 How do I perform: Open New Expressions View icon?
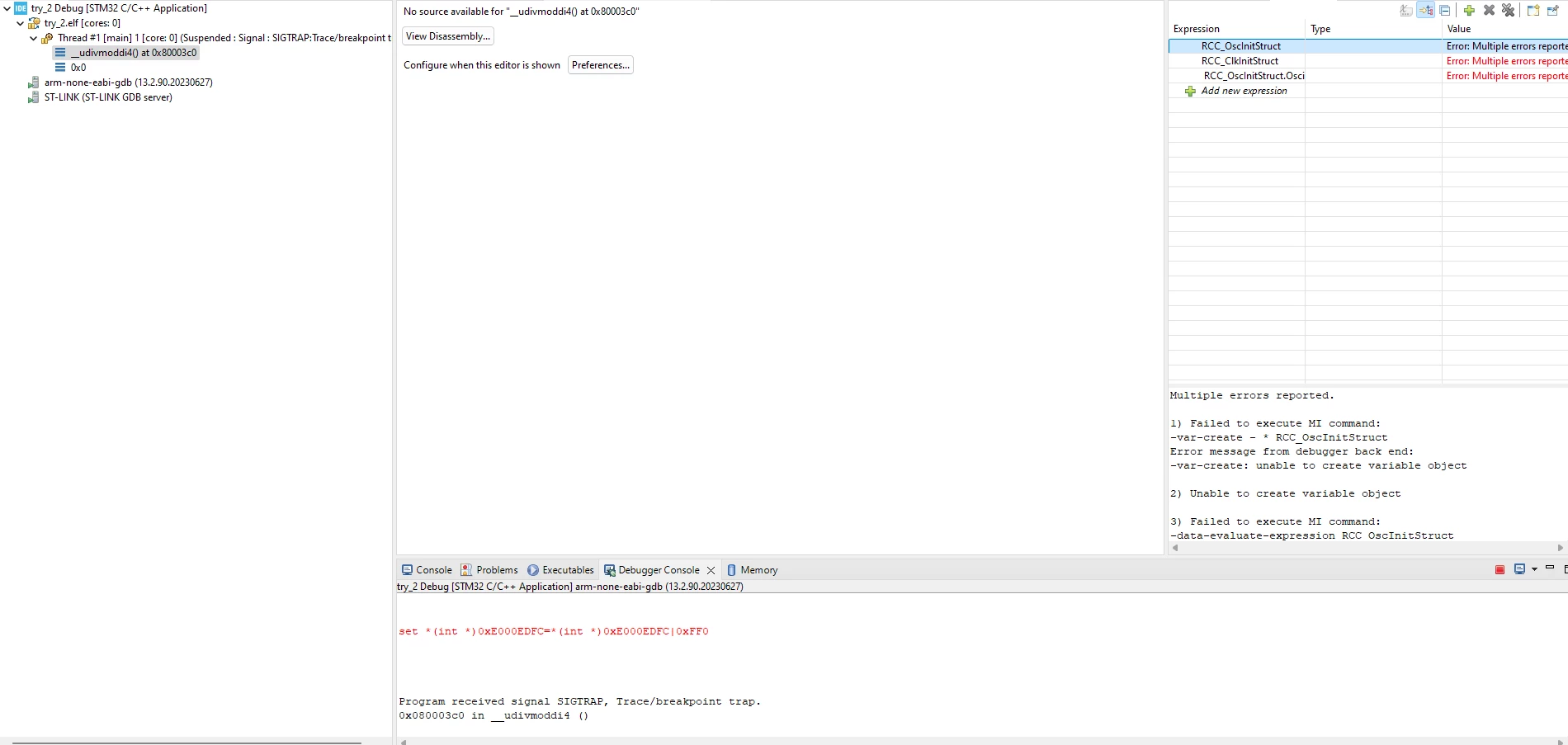tap(1533, 11)
